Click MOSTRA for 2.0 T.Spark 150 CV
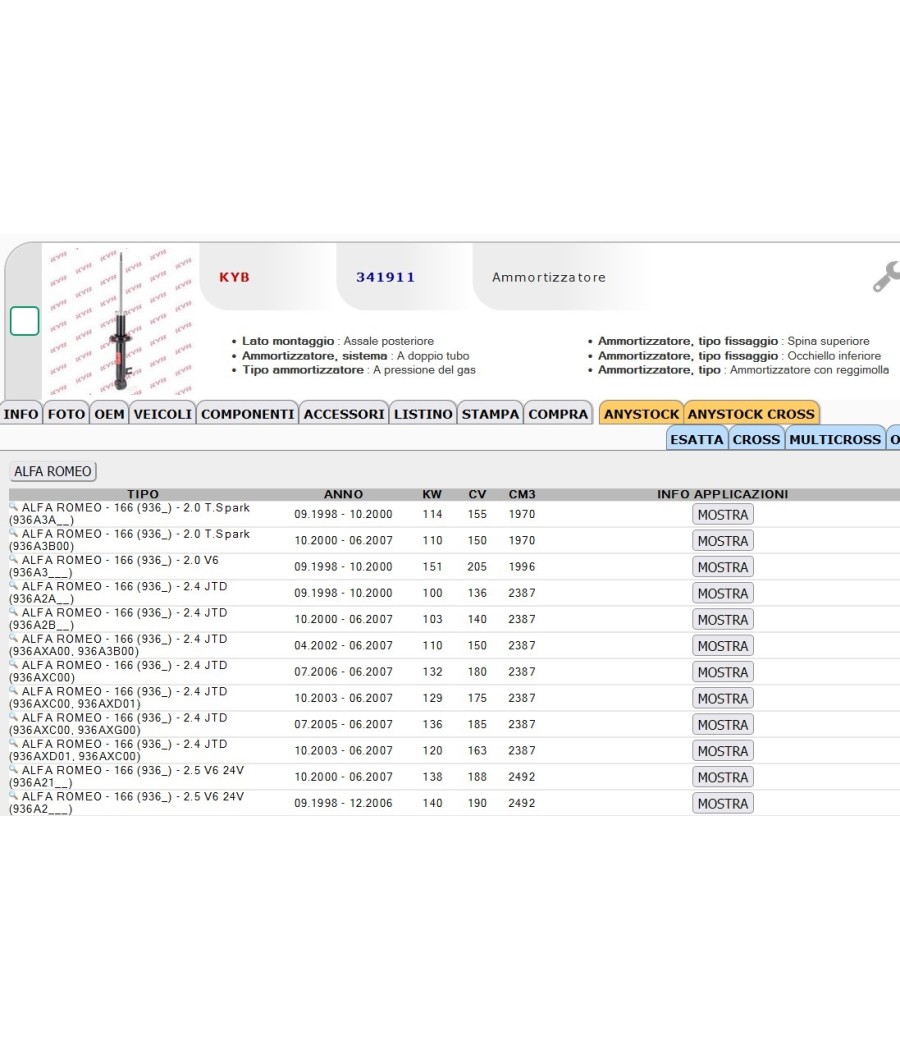This screenshot has width=900, height=1050. (x=723, y=540)
